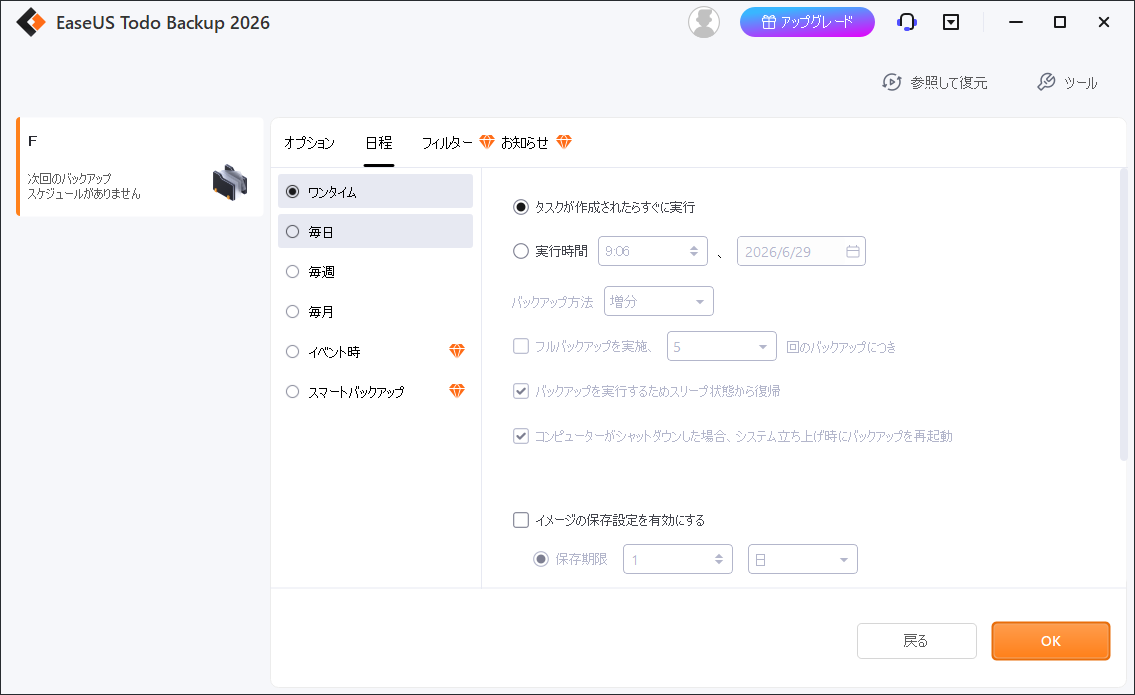Select the 毎週 schedule radio
Viewport: 1135px width, 695px height.
tap(292, 271)
